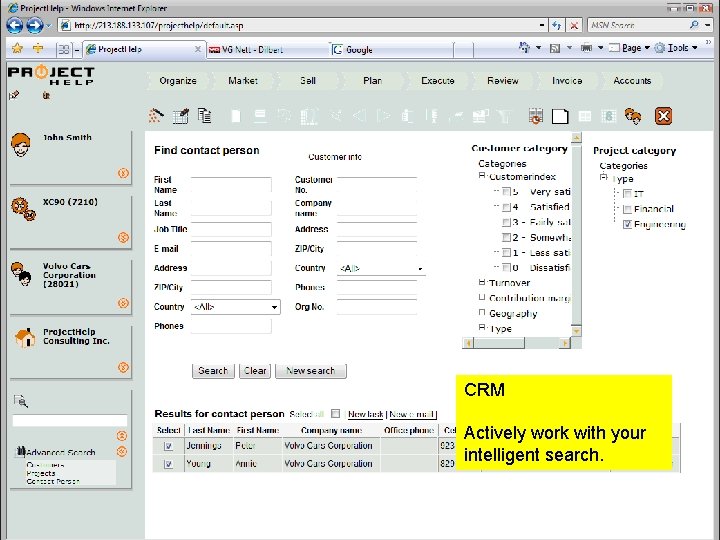Click the Clear button
Viewport: 720px width, 540px height.
pyautogui.click(x=255, y=371)
